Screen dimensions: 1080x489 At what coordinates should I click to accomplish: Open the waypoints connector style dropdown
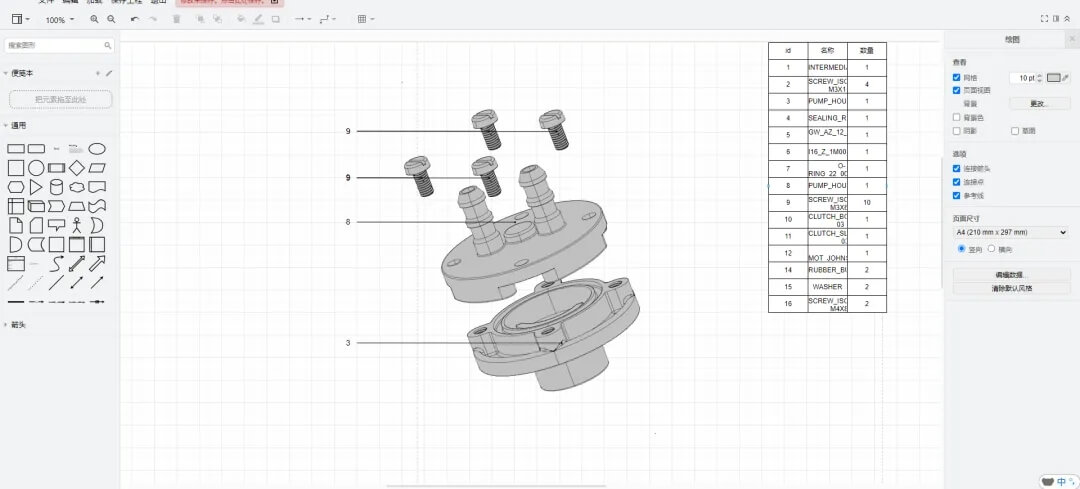[x=328, y=19]
